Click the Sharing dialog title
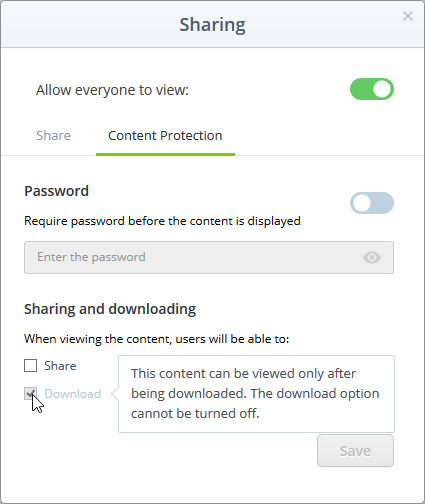Image resolution: width=425 pixels, height=504 pixels. coord(213,25)
